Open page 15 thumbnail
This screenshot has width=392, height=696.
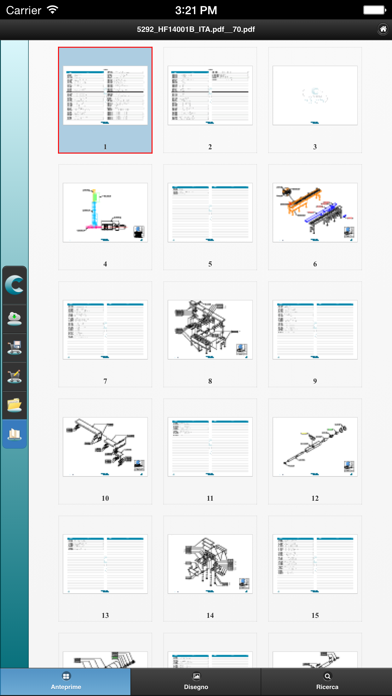(x=315, y=569)
